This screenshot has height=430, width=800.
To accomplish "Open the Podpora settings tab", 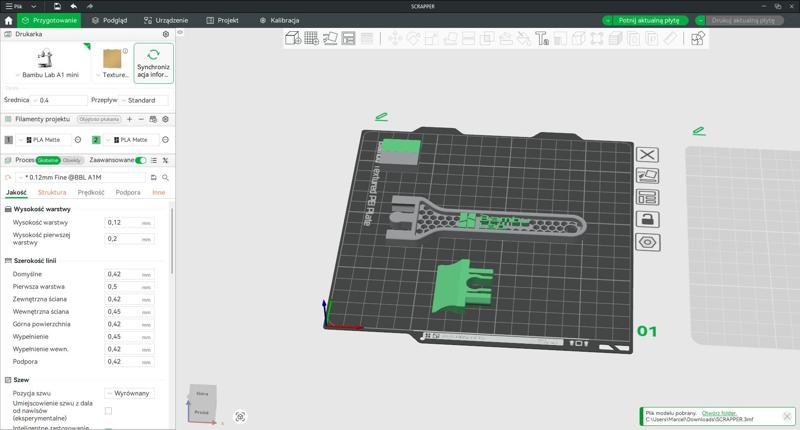I will click(128, 192).
